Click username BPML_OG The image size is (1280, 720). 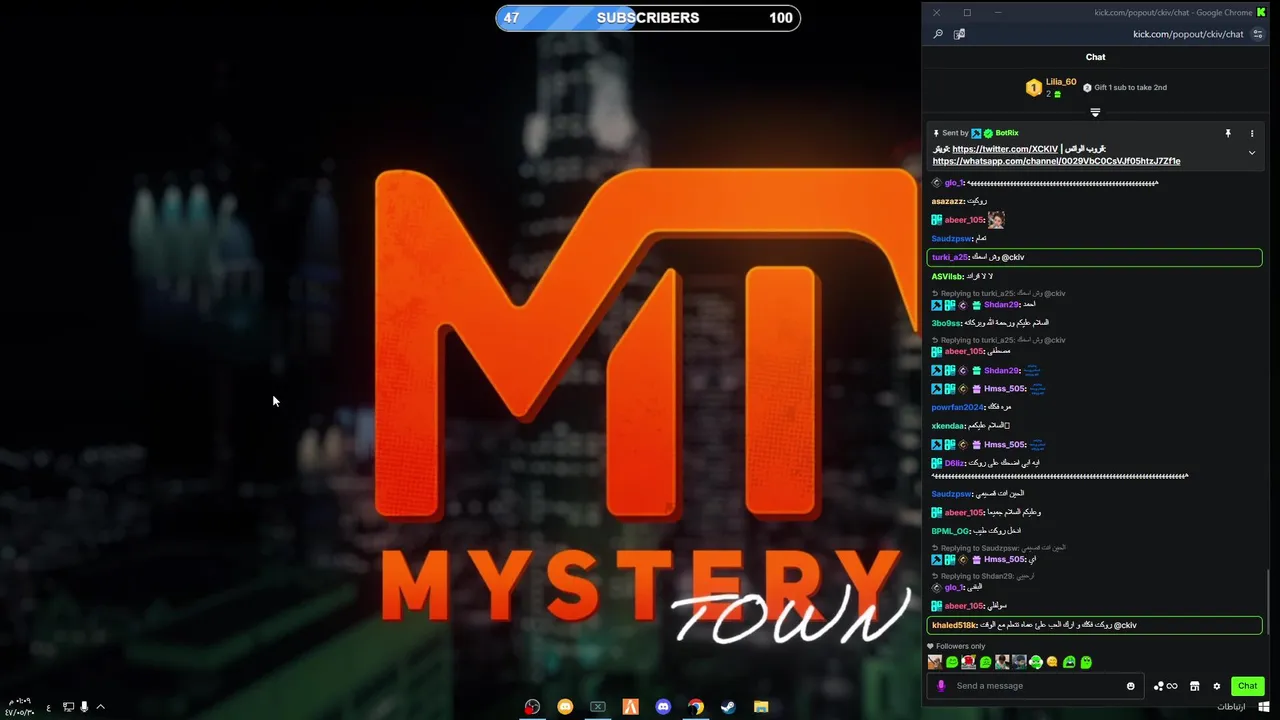(x=950, y=531)
